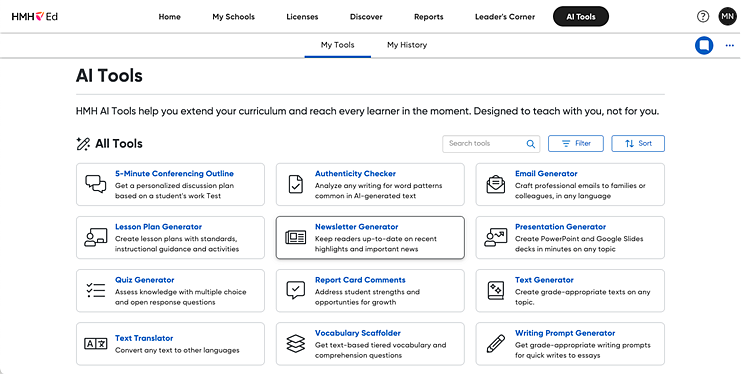The height and width of the screenshot is (375, 742).
Task: Open the three-dot more options menu
Action: coord(729,45)
